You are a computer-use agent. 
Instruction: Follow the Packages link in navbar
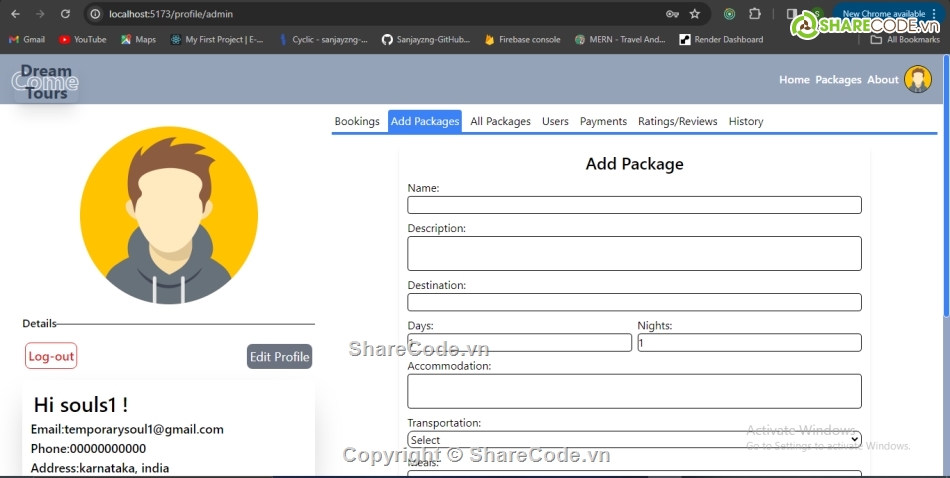838,80
